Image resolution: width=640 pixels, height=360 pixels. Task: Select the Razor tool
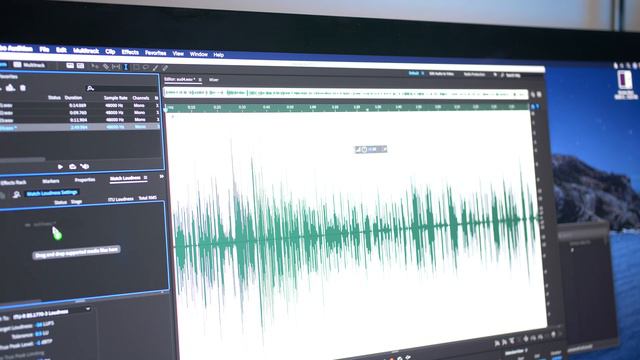click(106, 67)
